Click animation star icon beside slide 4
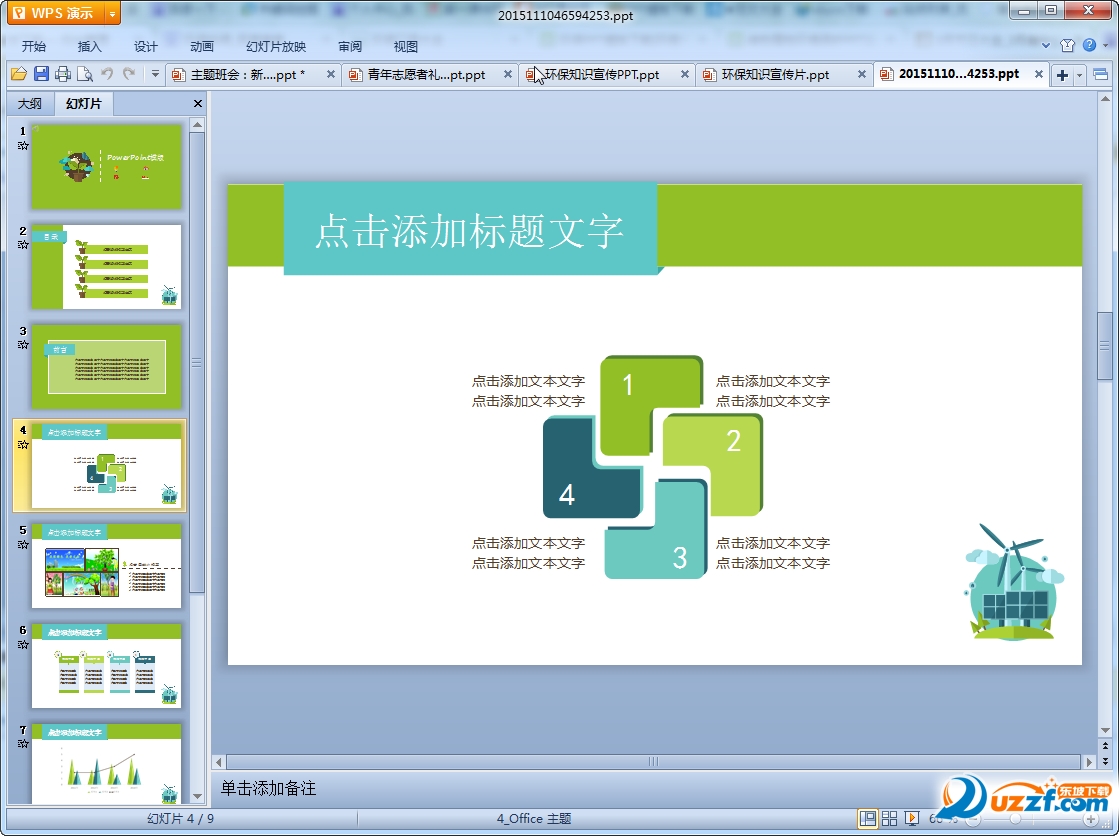 tap(23, 445)
